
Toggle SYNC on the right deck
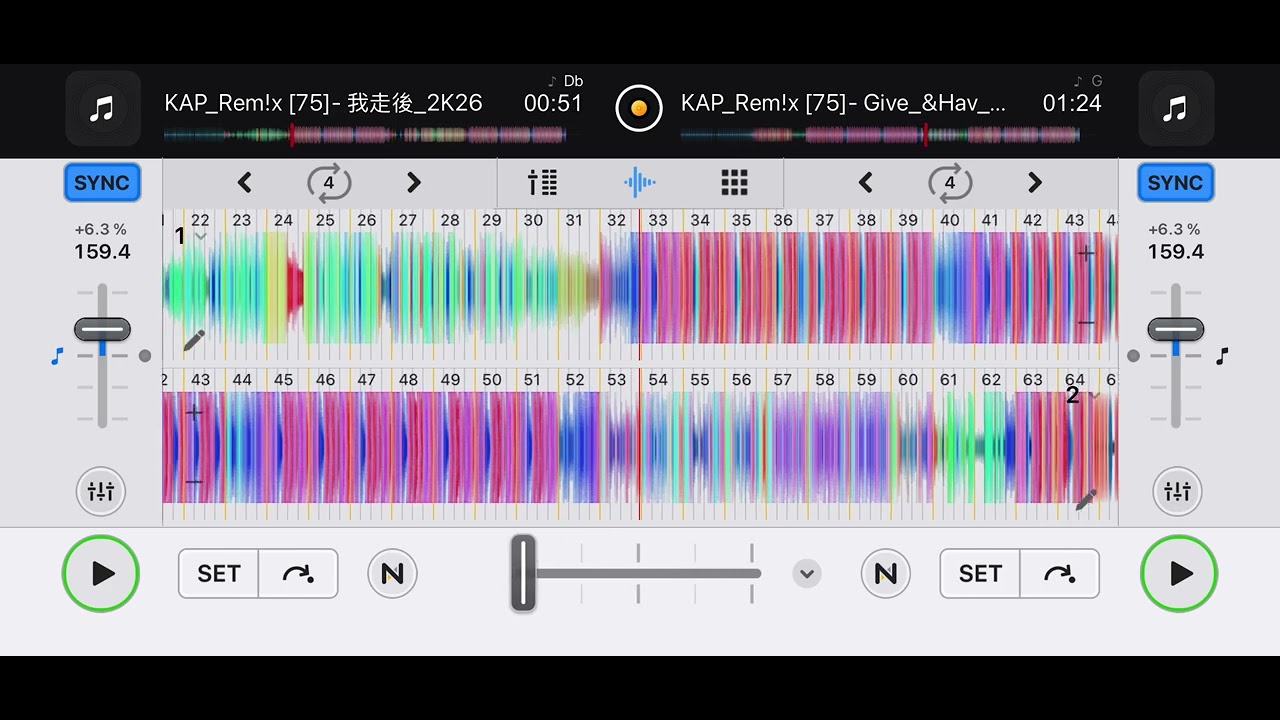coord(1175,182)
